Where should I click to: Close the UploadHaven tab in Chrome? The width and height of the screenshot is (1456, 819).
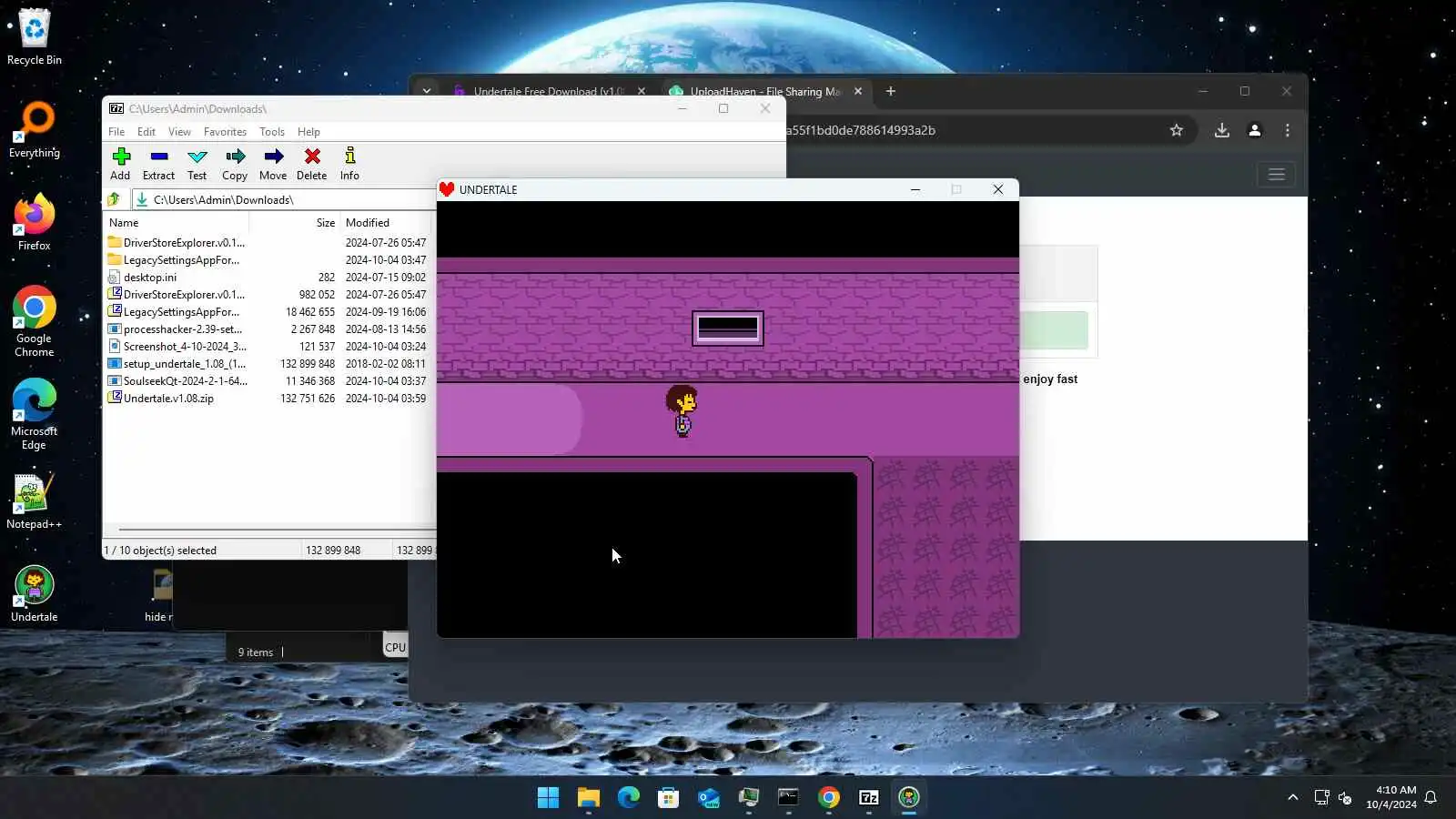[x=858, y=91]
